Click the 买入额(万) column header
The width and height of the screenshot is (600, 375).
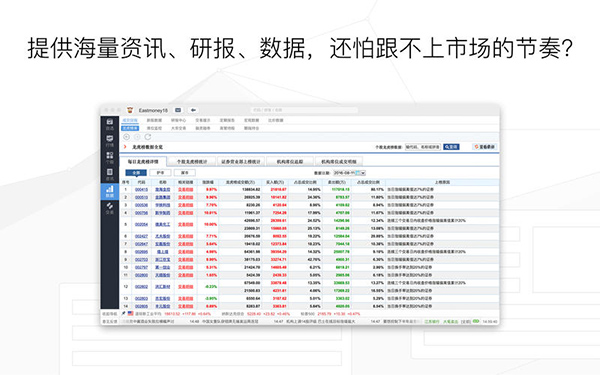click(x=275, y=182)
